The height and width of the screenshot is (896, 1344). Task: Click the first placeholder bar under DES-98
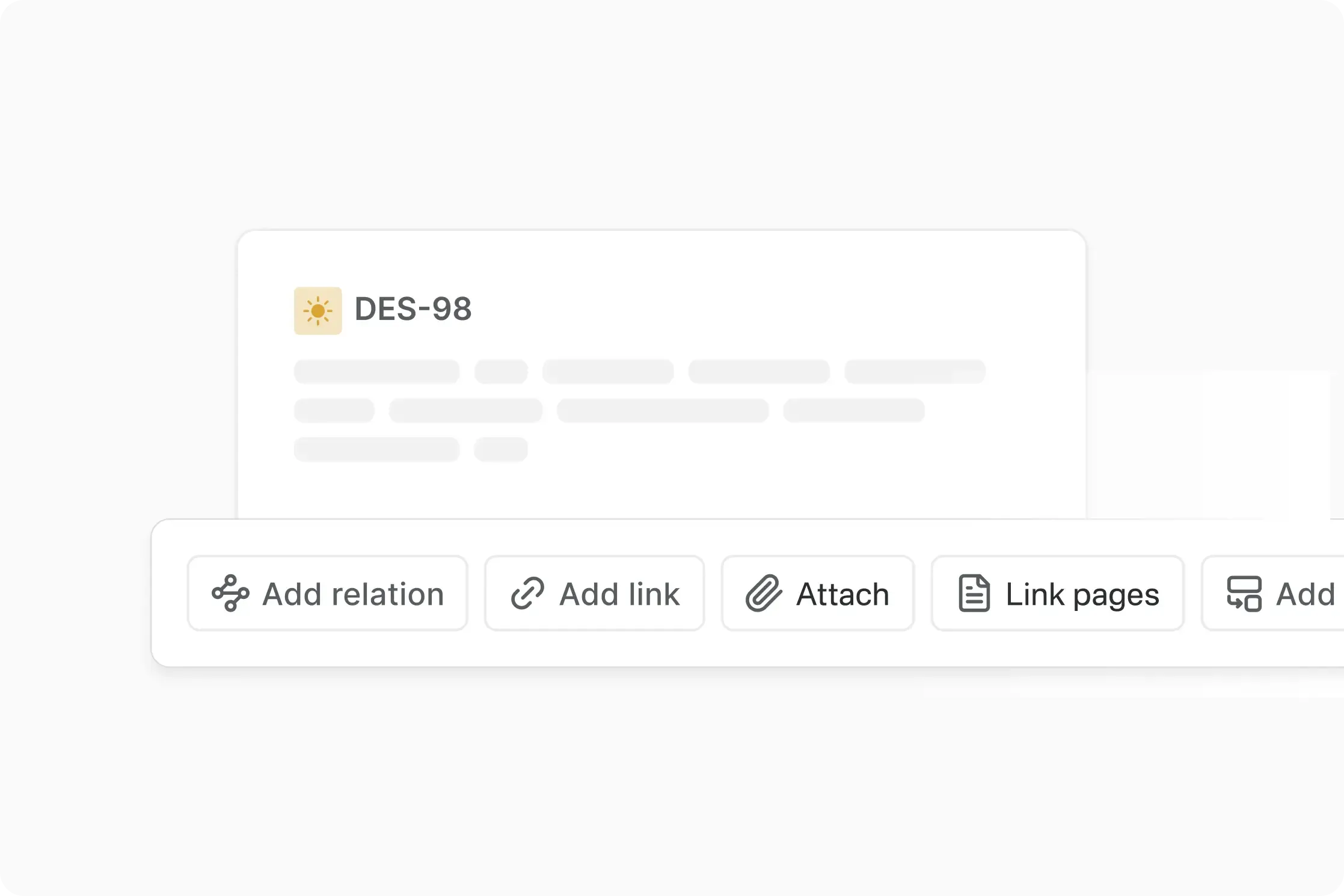click(x=376, y=372)
